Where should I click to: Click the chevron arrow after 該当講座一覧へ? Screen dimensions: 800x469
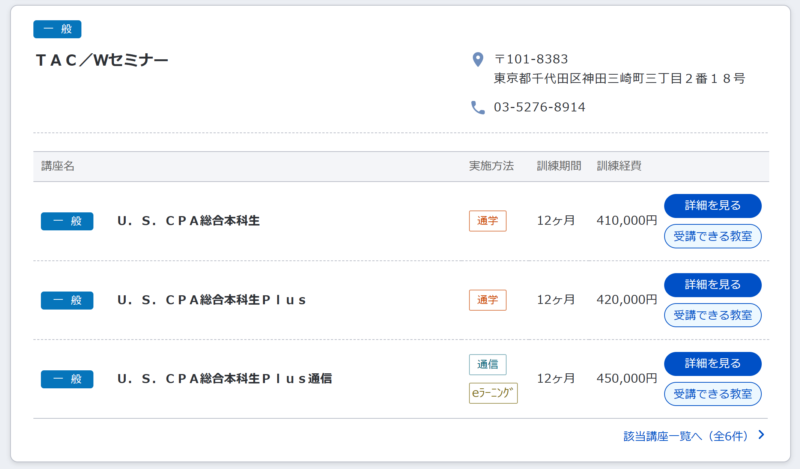[x=761, y=435]
